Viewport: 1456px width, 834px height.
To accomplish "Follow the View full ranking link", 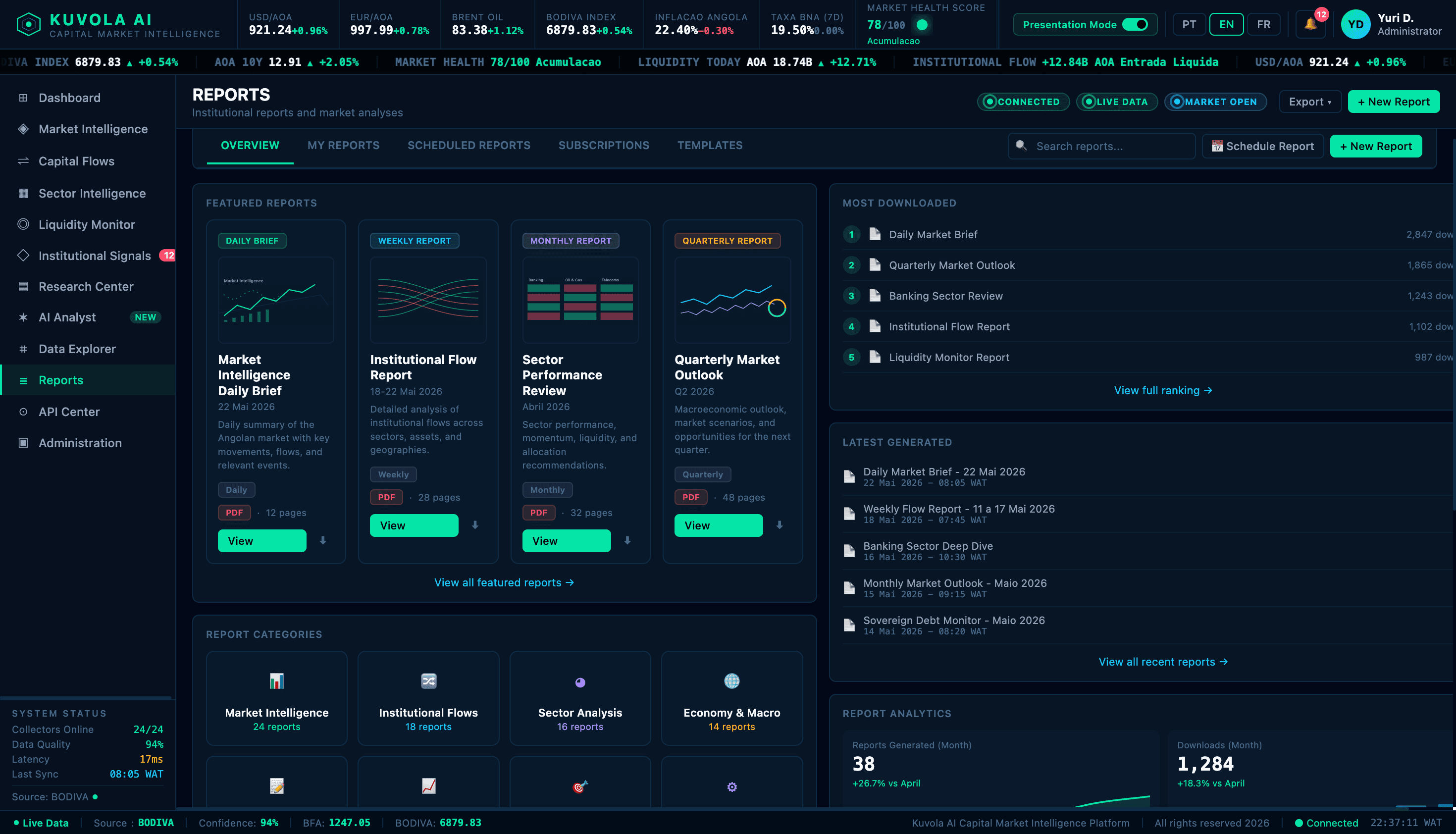I will pos(1163,391).
